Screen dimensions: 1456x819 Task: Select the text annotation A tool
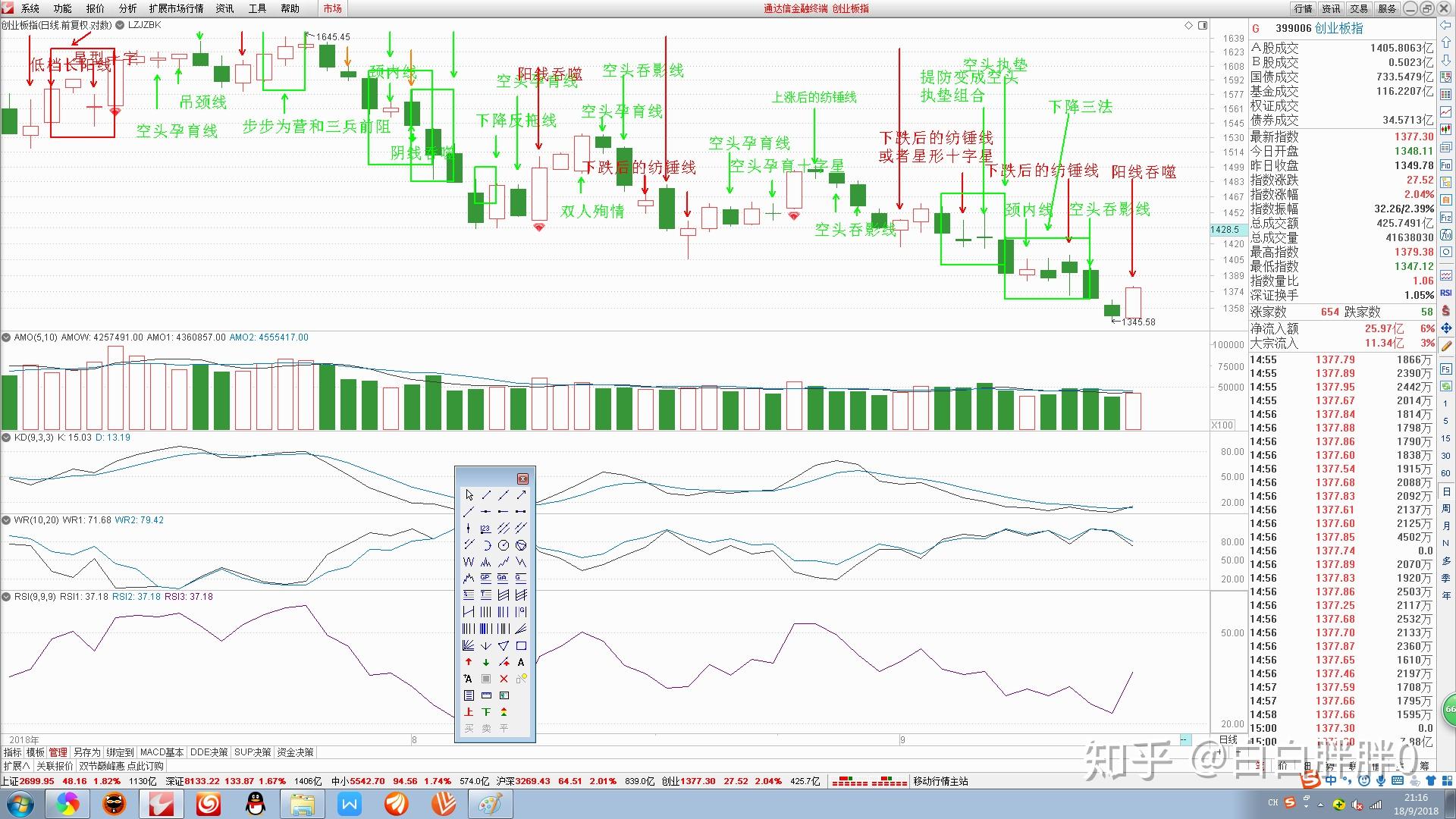pyautogui.click(x=521, y=662)
